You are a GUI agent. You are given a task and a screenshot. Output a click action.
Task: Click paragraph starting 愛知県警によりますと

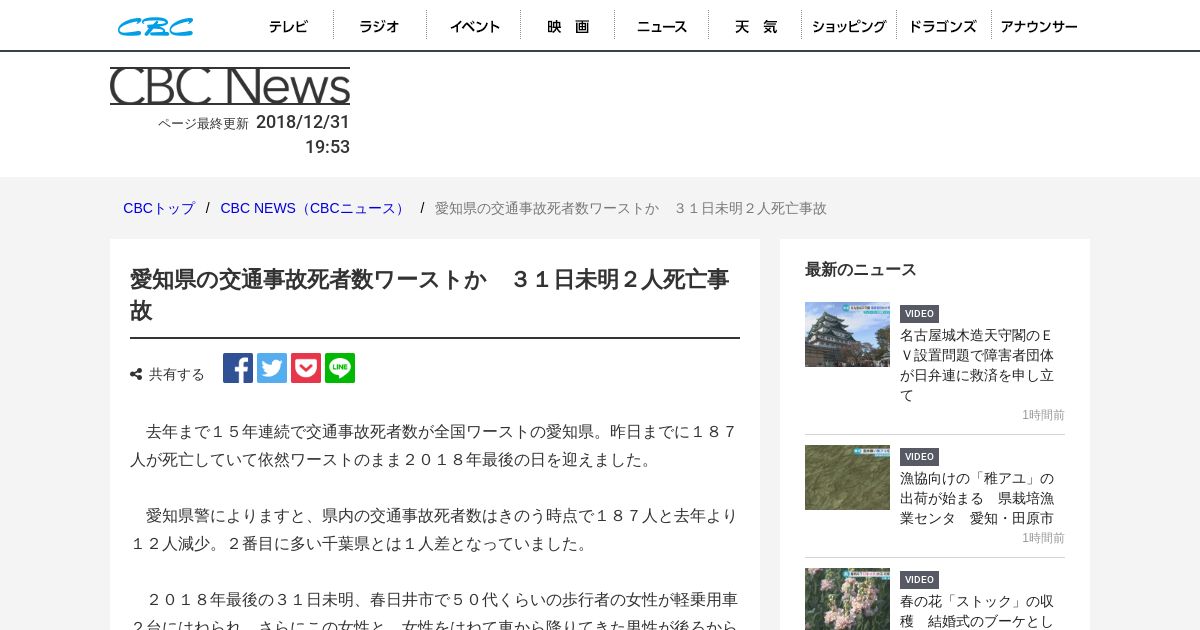coord(435,530)
